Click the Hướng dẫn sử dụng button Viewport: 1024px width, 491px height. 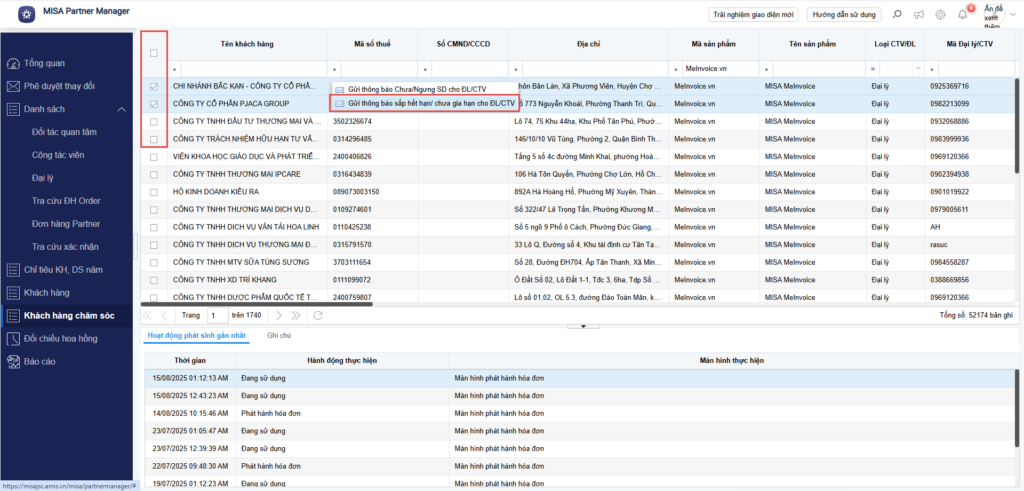[845, 15]
